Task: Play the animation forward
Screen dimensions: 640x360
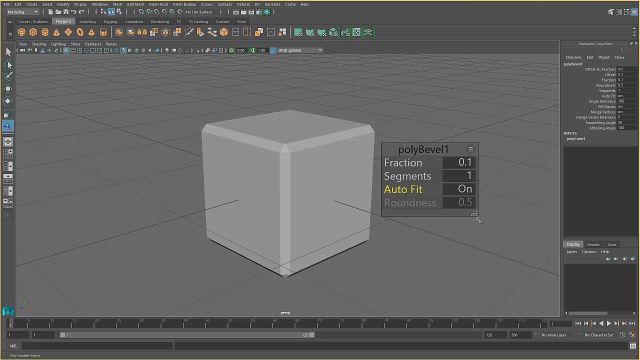Action: coord(609,323)
